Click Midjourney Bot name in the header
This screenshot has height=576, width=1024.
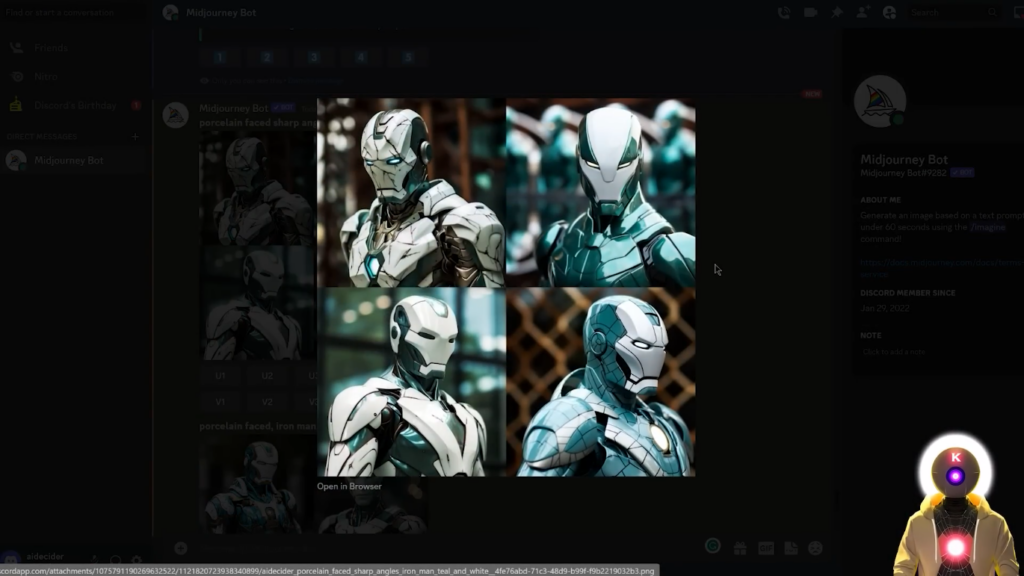point(221,12)
